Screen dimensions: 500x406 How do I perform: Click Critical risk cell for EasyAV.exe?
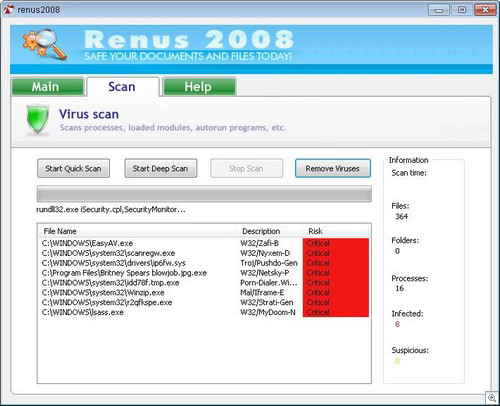(x=336, y=243)
